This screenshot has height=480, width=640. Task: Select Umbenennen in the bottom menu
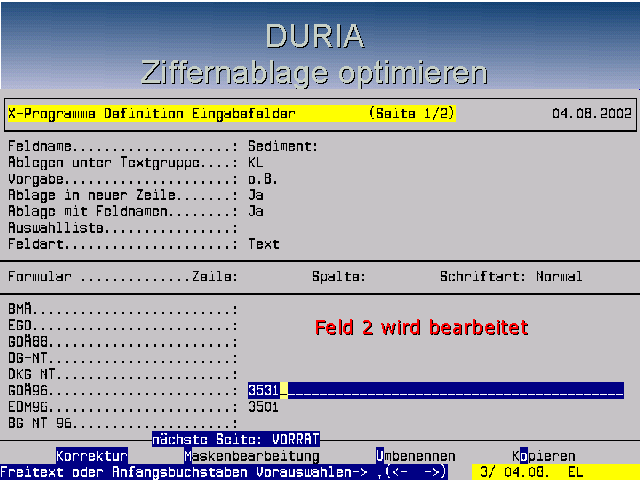coord(416,456)
